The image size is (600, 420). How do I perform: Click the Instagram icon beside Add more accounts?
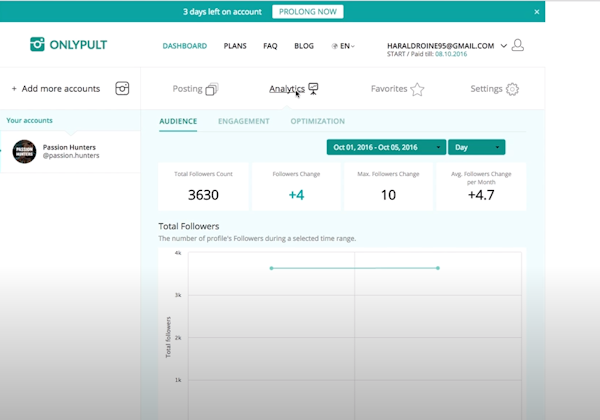[x=122, y=88]
